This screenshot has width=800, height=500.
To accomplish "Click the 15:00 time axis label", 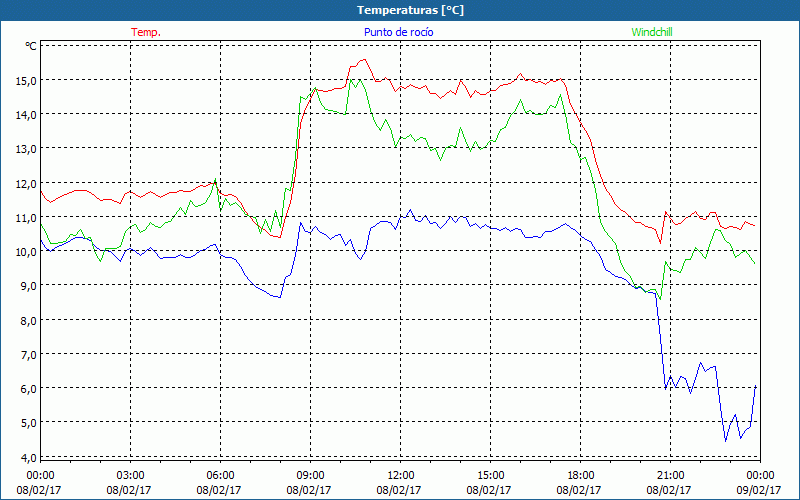I will point(490,475).
